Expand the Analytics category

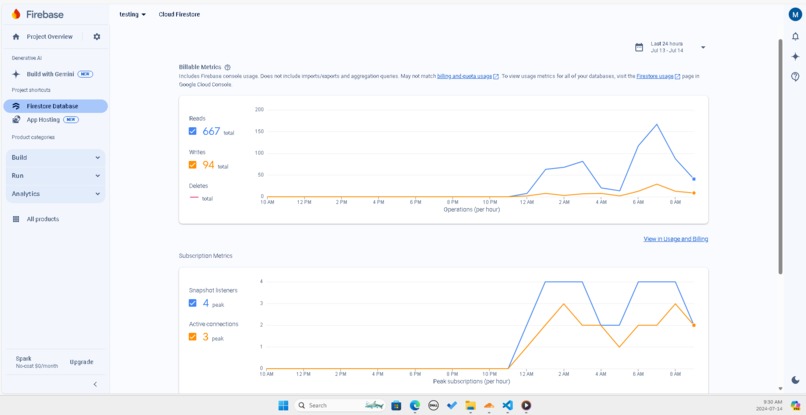point(56,194)
